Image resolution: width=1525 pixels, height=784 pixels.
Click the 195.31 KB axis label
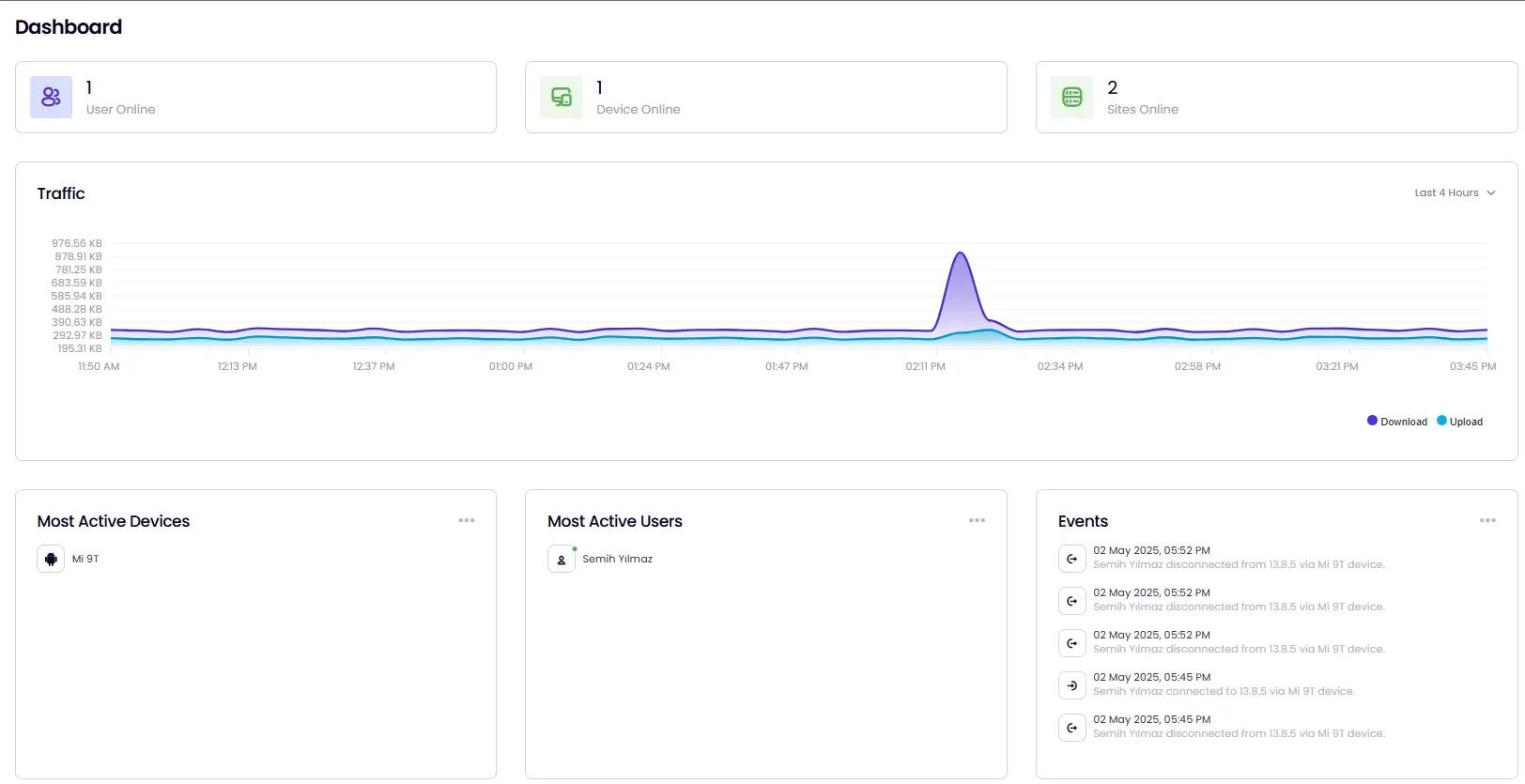pyautogui.click(x=80, y=348)
